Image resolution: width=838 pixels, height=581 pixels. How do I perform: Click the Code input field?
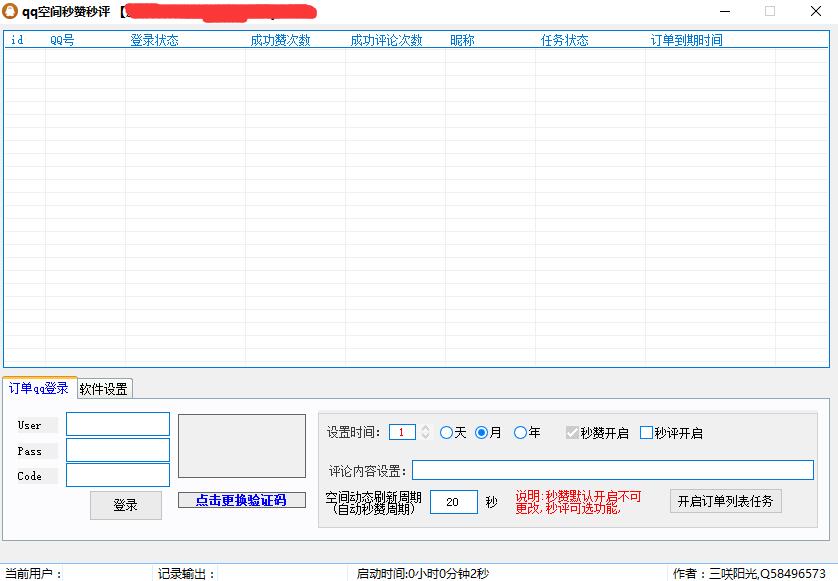118,475
